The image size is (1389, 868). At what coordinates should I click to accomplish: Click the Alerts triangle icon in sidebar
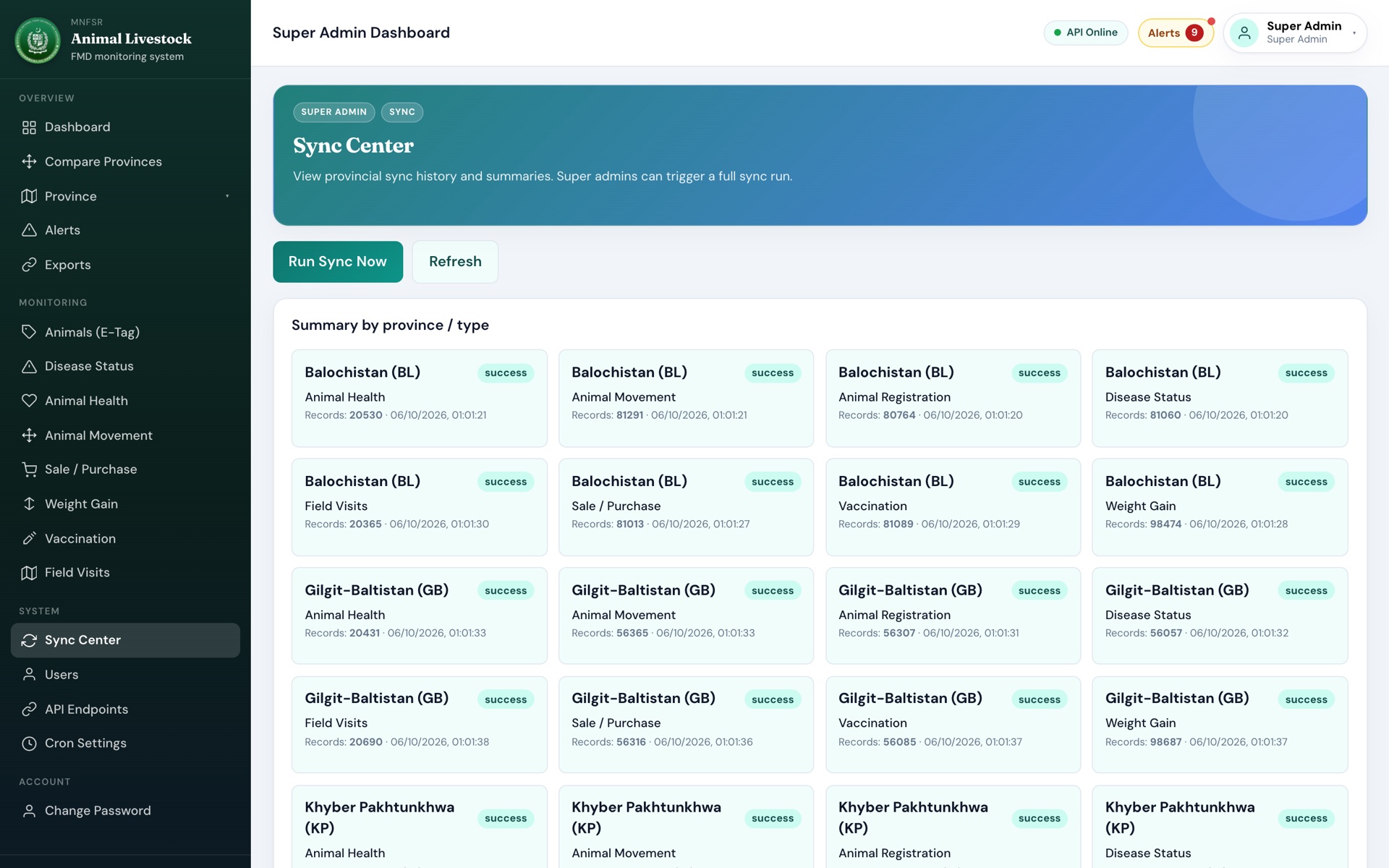(x=29, y=230)
